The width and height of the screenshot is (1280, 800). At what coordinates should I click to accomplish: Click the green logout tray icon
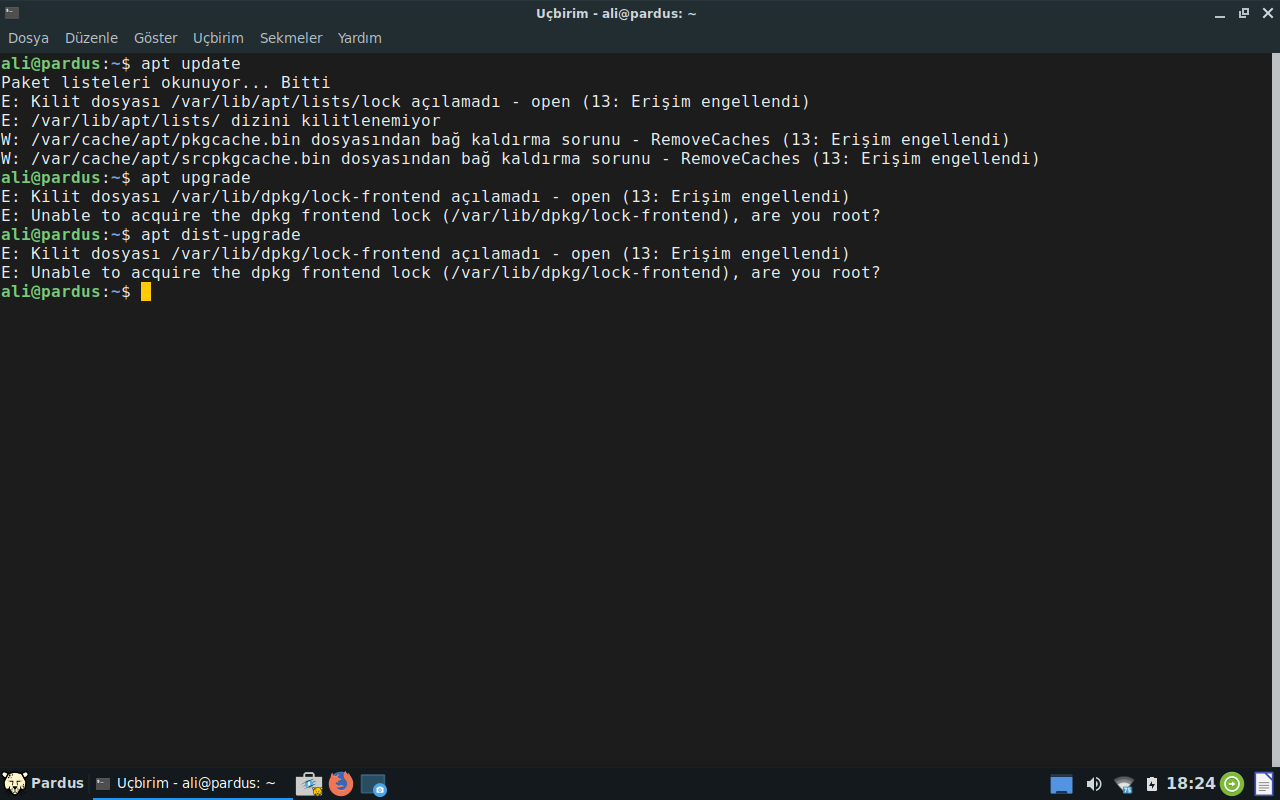(1232, 784)
